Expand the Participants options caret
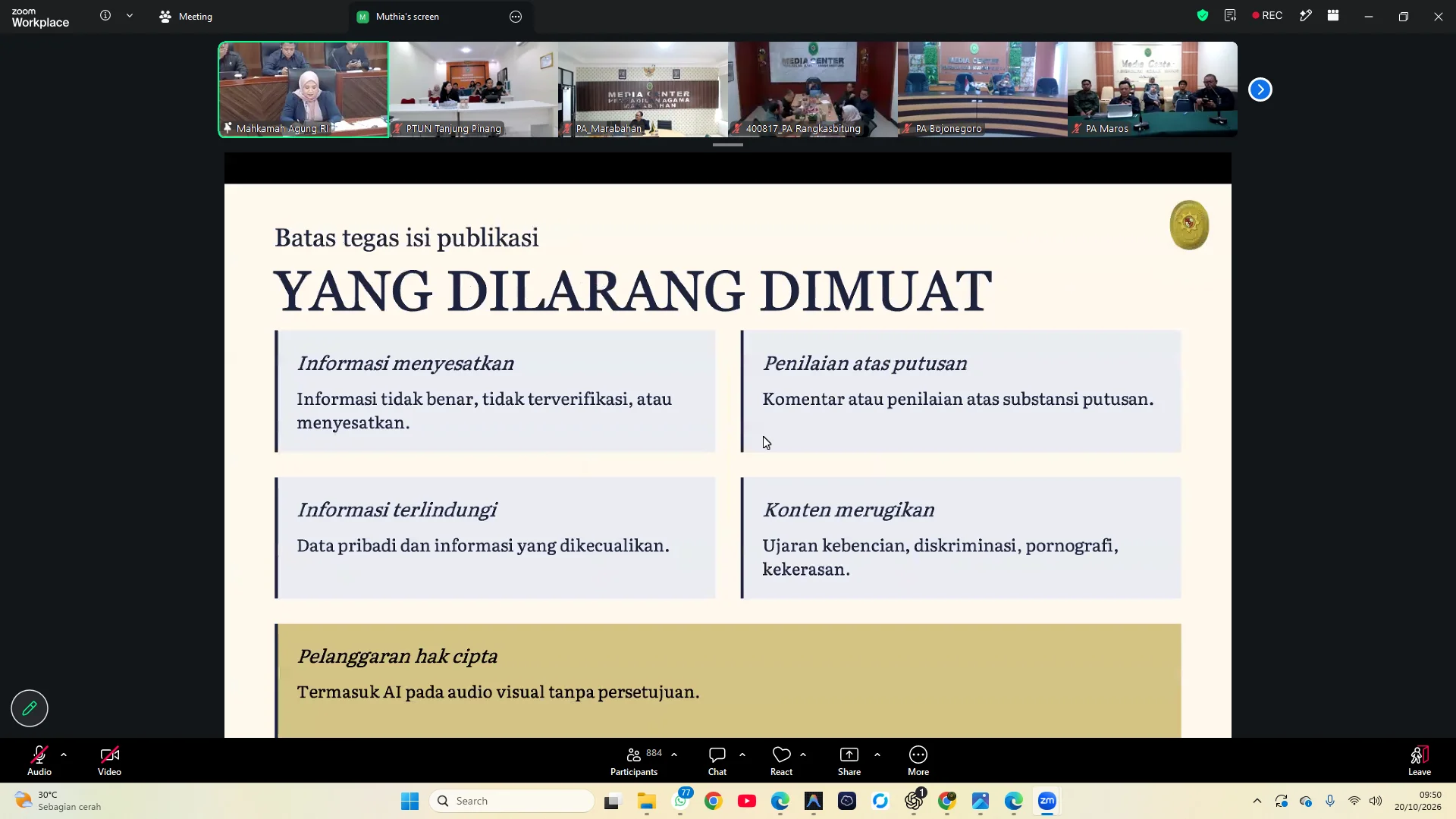 point(674,755)
